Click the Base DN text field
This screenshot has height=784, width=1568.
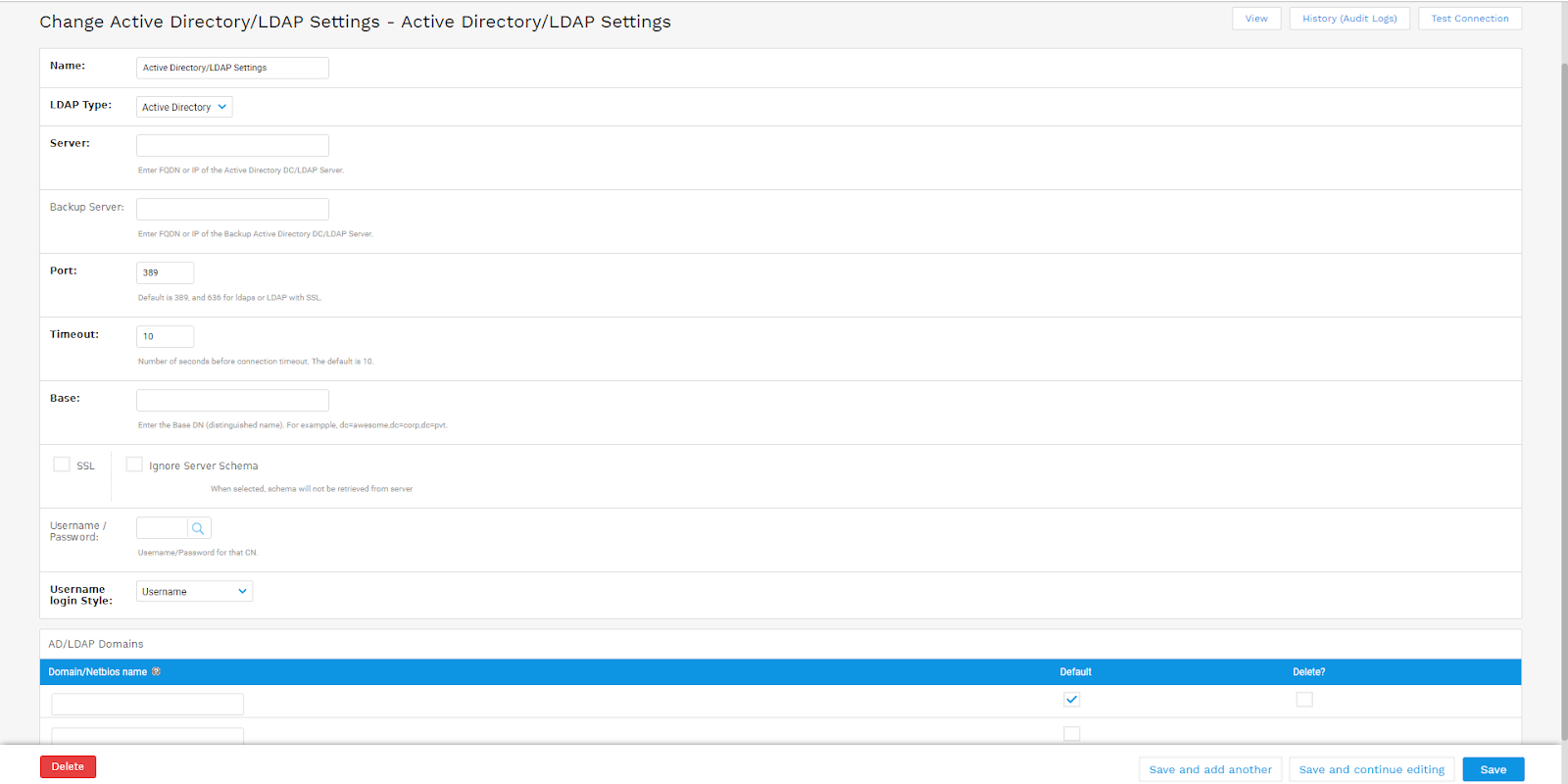click(232, 400)
